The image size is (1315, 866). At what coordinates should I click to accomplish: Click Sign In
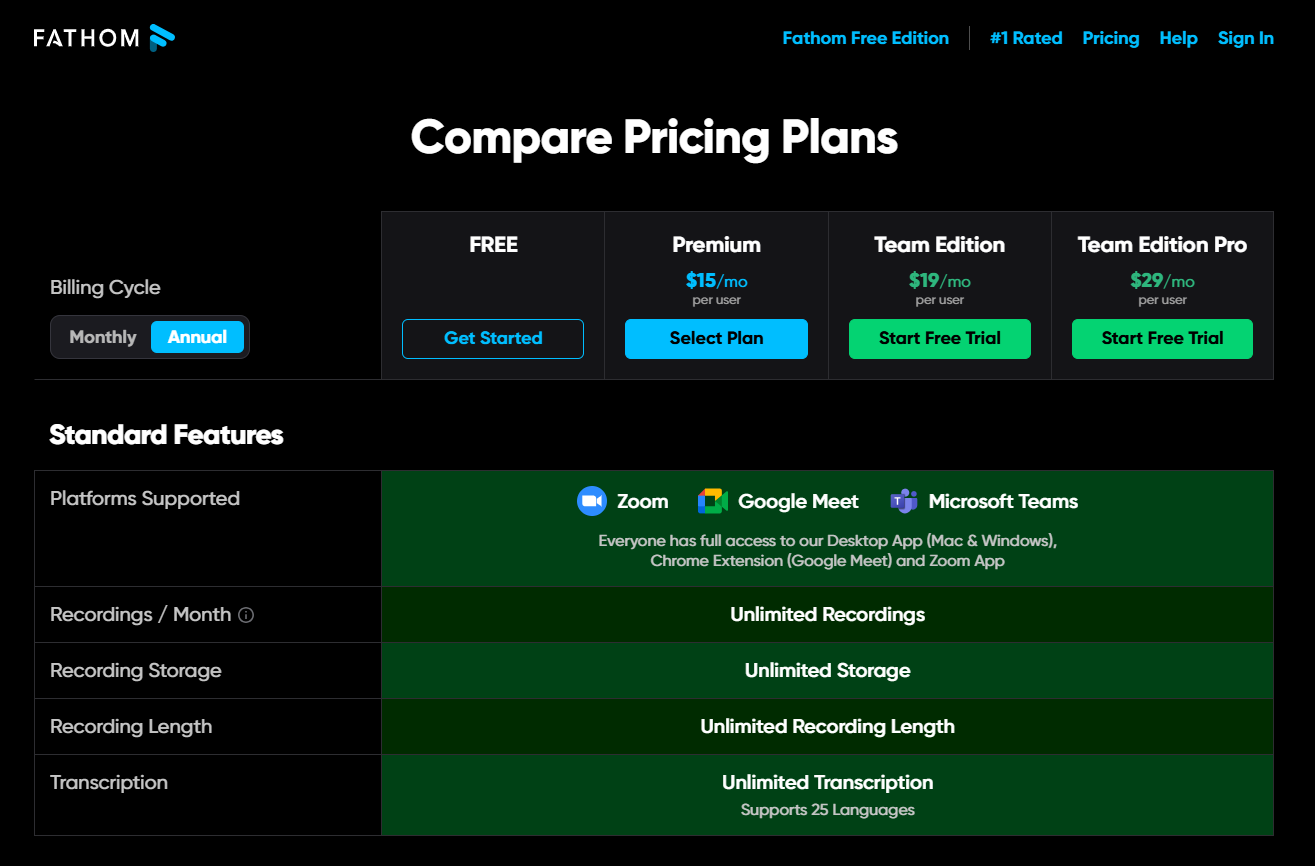point(1246,38)
